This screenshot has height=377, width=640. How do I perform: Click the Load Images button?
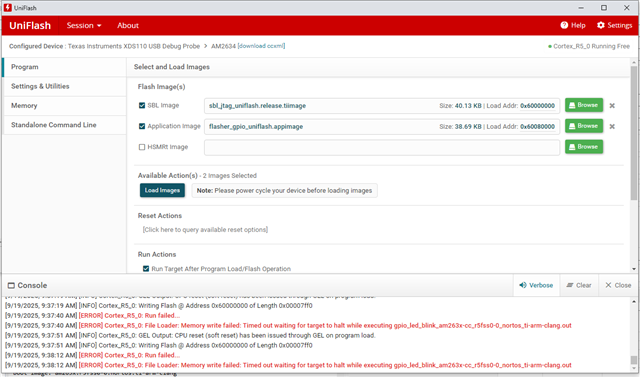pos(162,190)
